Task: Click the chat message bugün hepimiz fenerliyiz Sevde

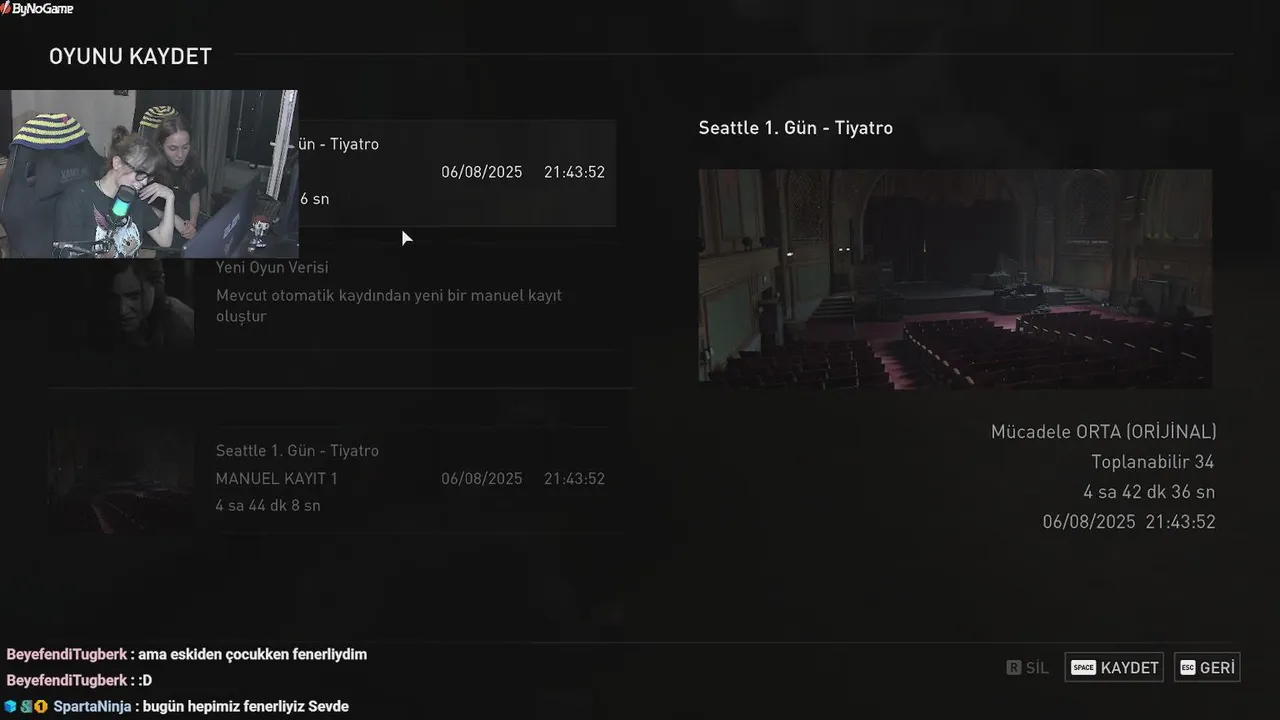Action: click(246, 706)
